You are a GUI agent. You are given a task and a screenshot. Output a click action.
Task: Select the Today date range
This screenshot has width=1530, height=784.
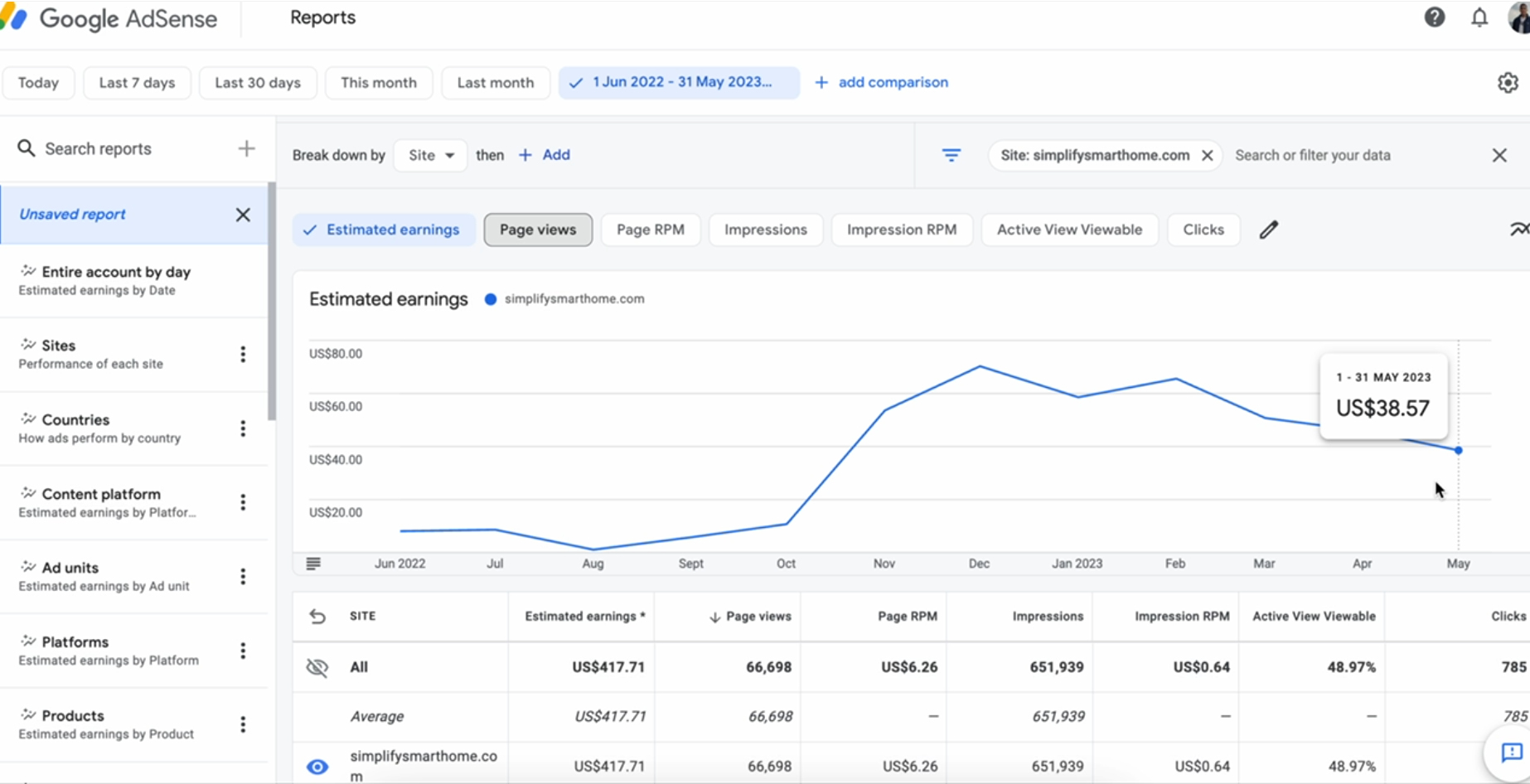pyautogui.click(x=38, y=83)
